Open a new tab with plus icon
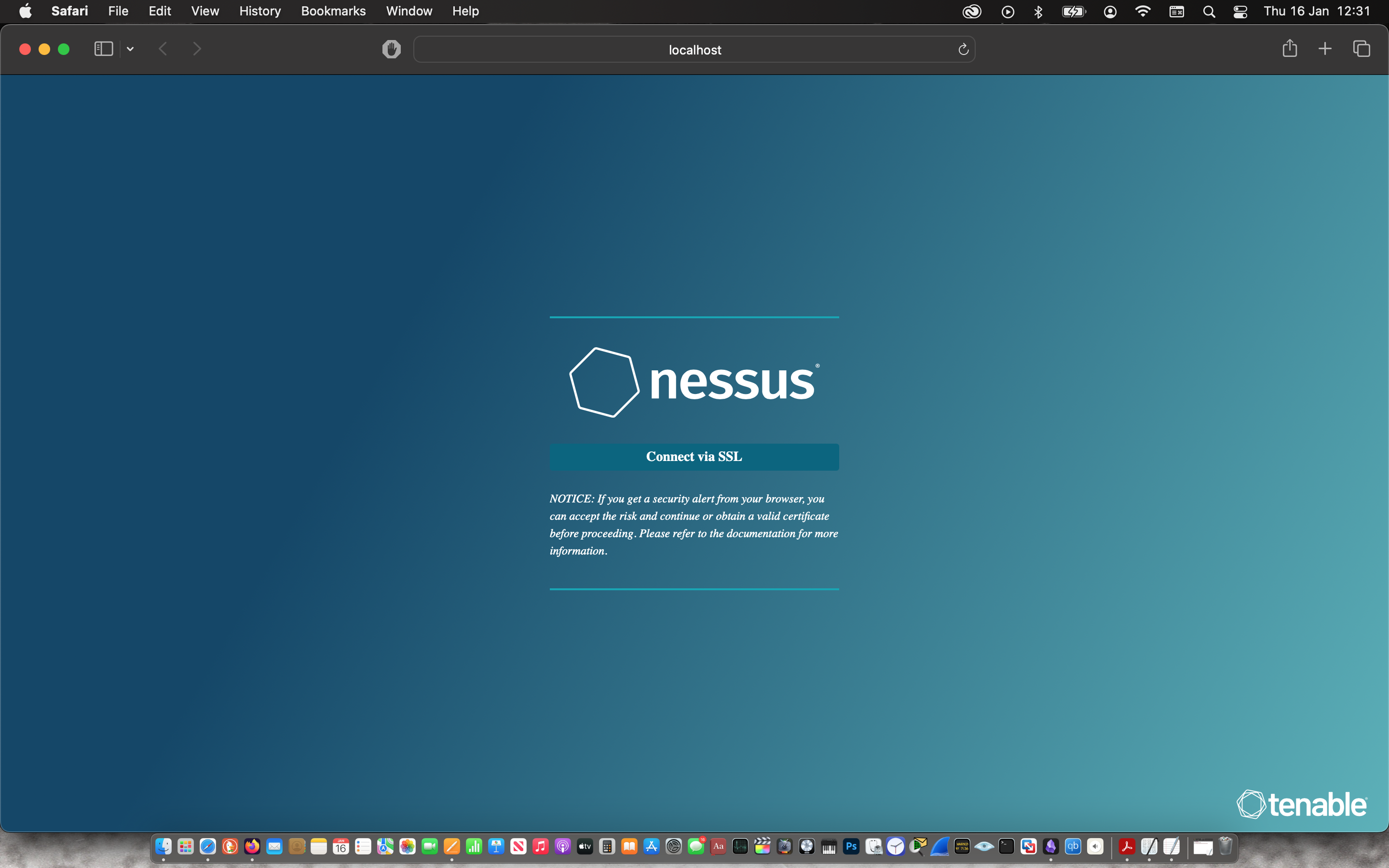This screenshot has width=1389, height=868. click(x=1325, y=49)
